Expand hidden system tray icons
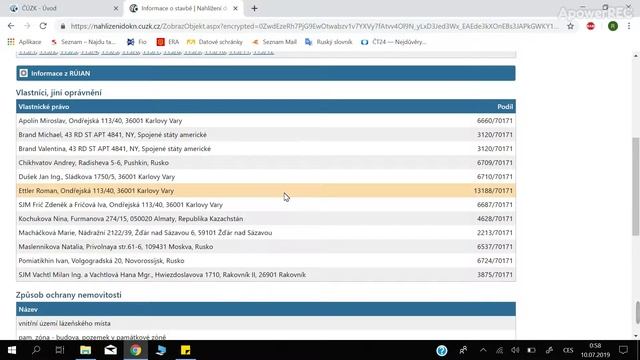The width and height of the screenshot is (640, 360). pyautogui.click(x=483, y=350)
